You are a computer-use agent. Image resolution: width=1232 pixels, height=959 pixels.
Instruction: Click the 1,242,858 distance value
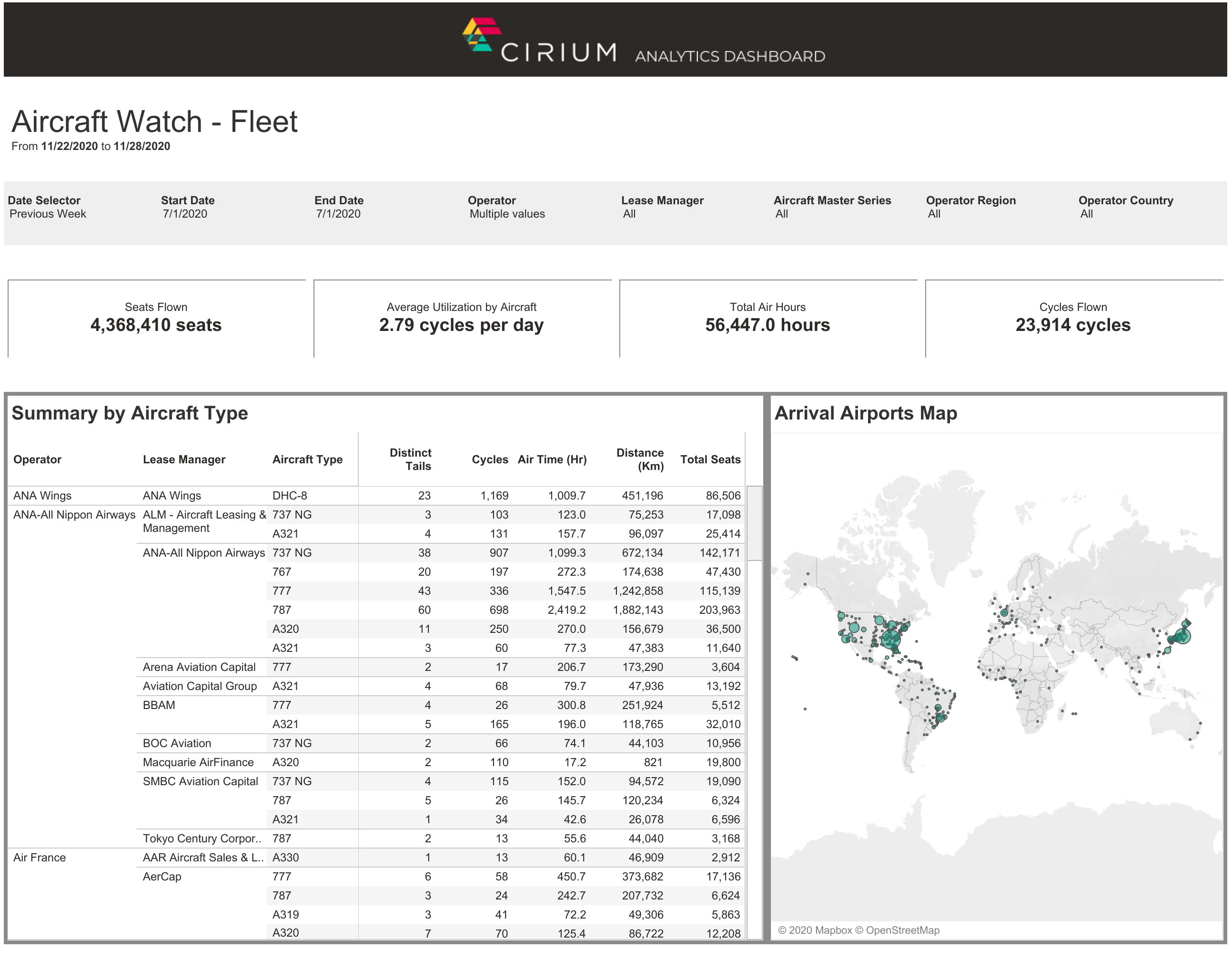[638, 591]
